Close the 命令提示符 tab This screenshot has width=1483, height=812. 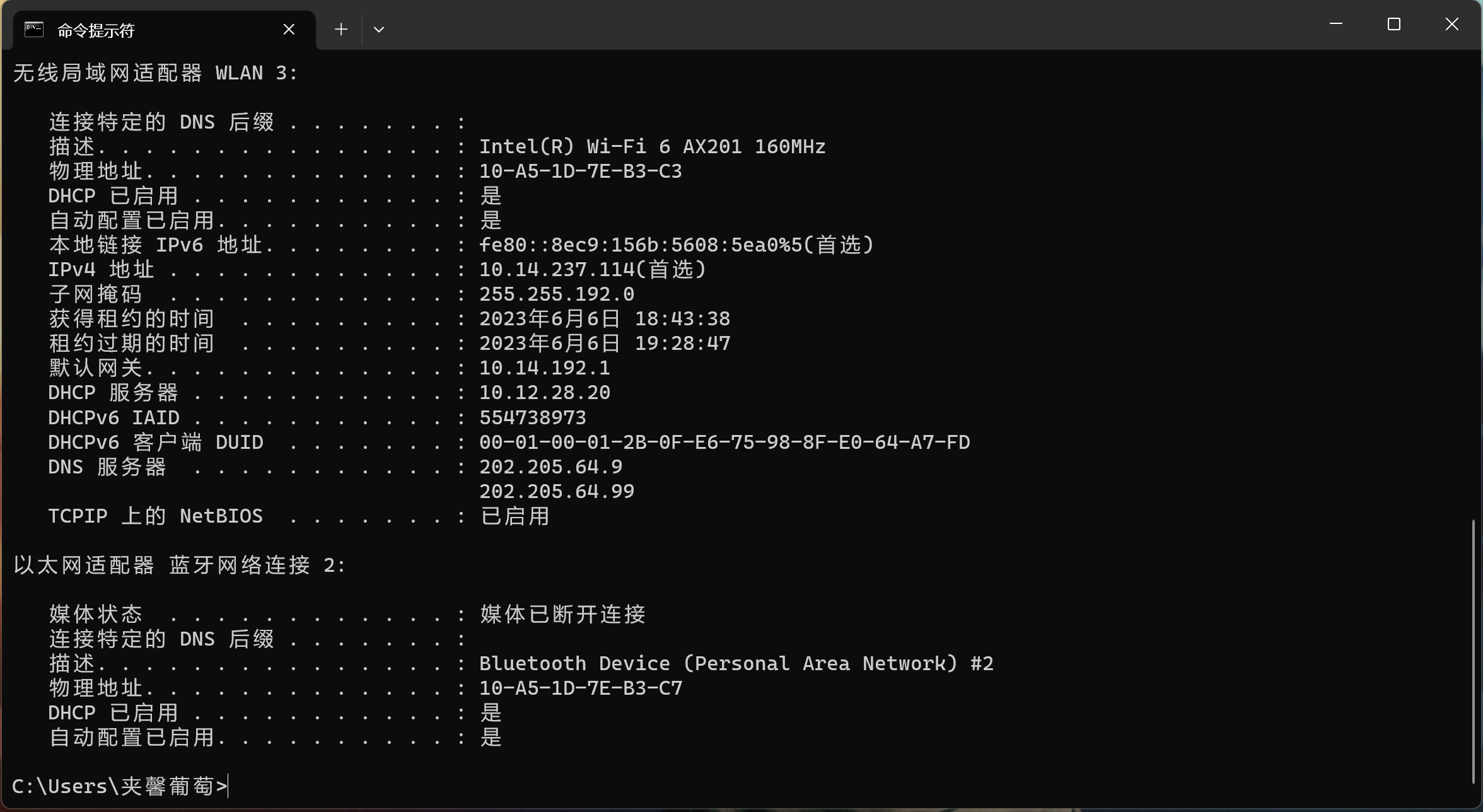289,29
